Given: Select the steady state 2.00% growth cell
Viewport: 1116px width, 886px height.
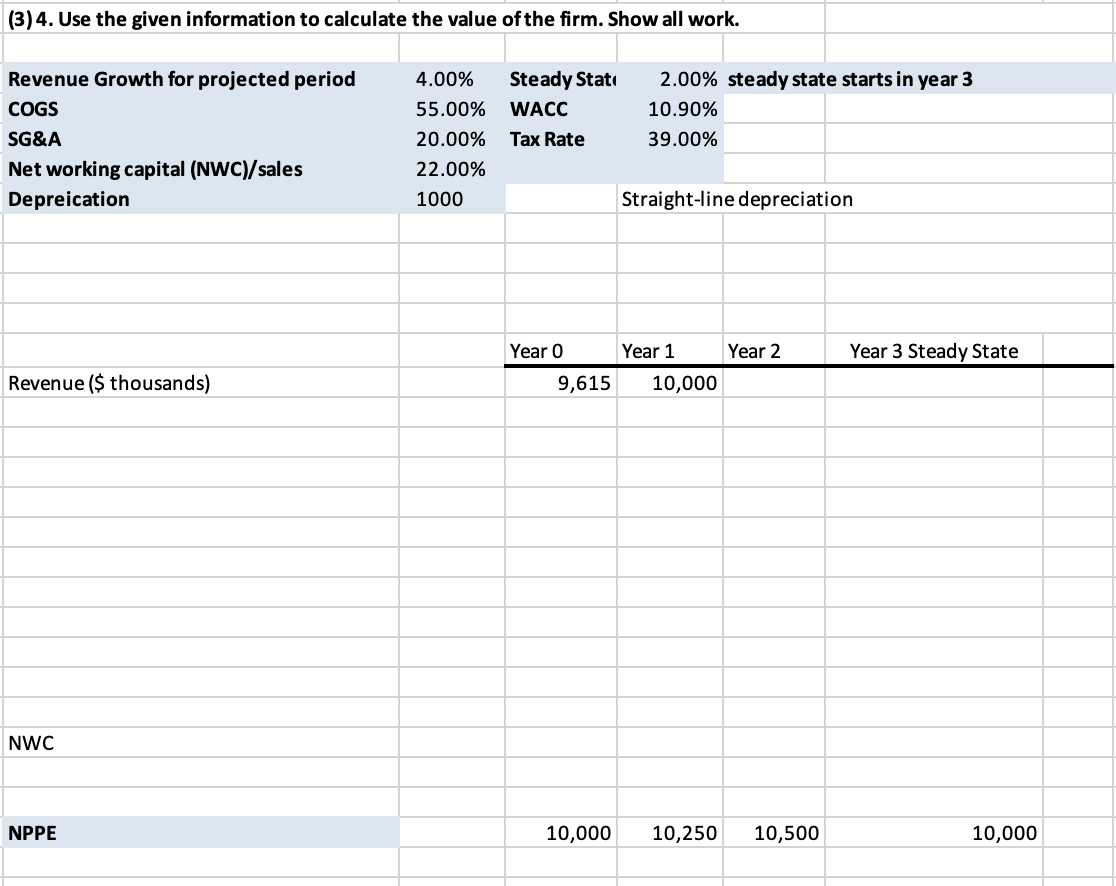Looking at the screenshot, I should (x=670, y=78).
